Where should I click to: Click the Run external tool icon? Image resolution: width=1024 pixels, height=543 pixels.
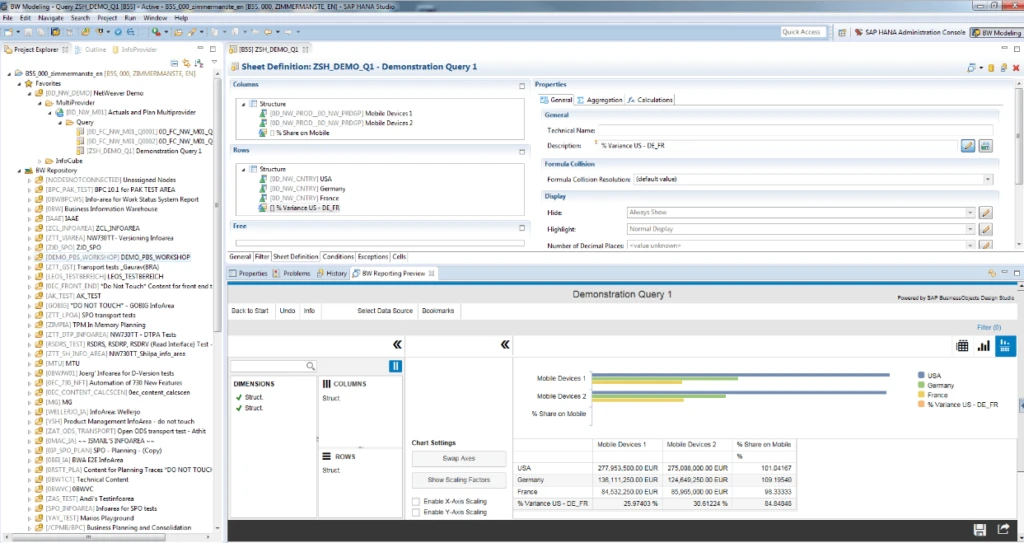click(x=155, y=31)
